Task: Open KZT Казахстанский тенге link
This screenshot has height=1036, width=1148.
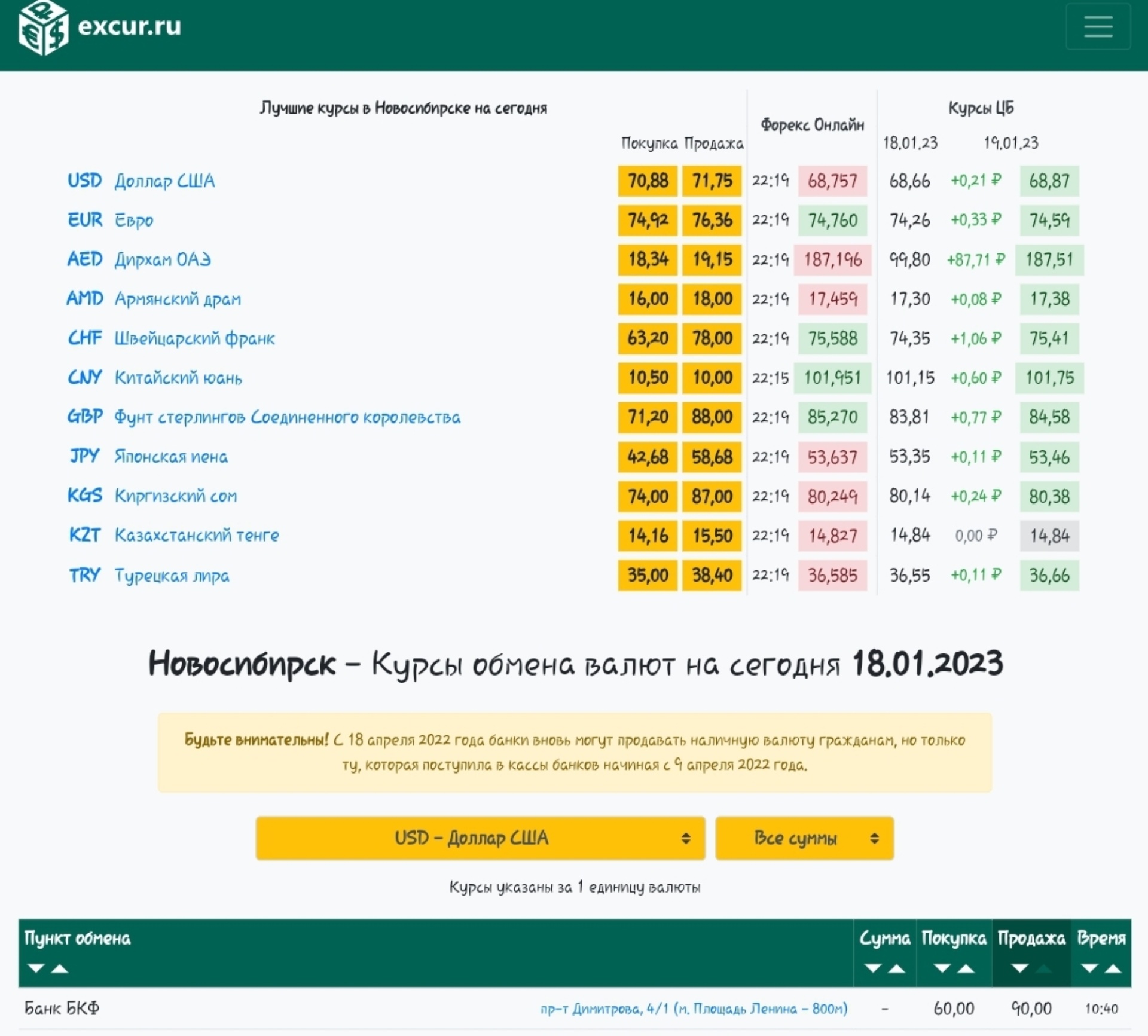Action: pyautogui.click(x=174, y=536)
